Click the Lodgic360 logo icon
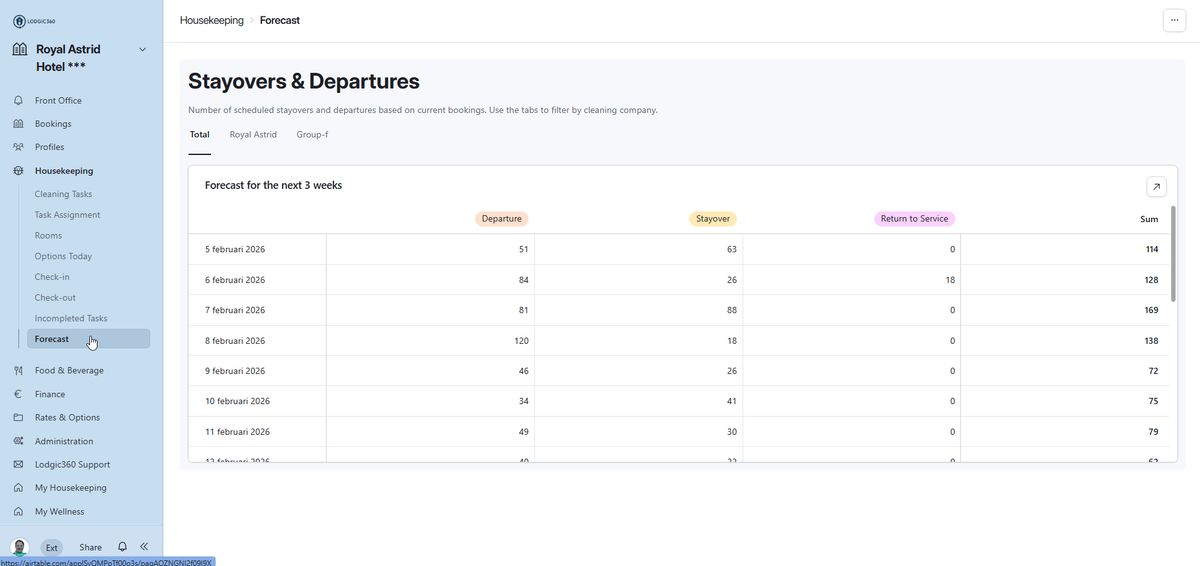Image resolution: width=1200 pixels, height=566 pixels. click(19, 21)
